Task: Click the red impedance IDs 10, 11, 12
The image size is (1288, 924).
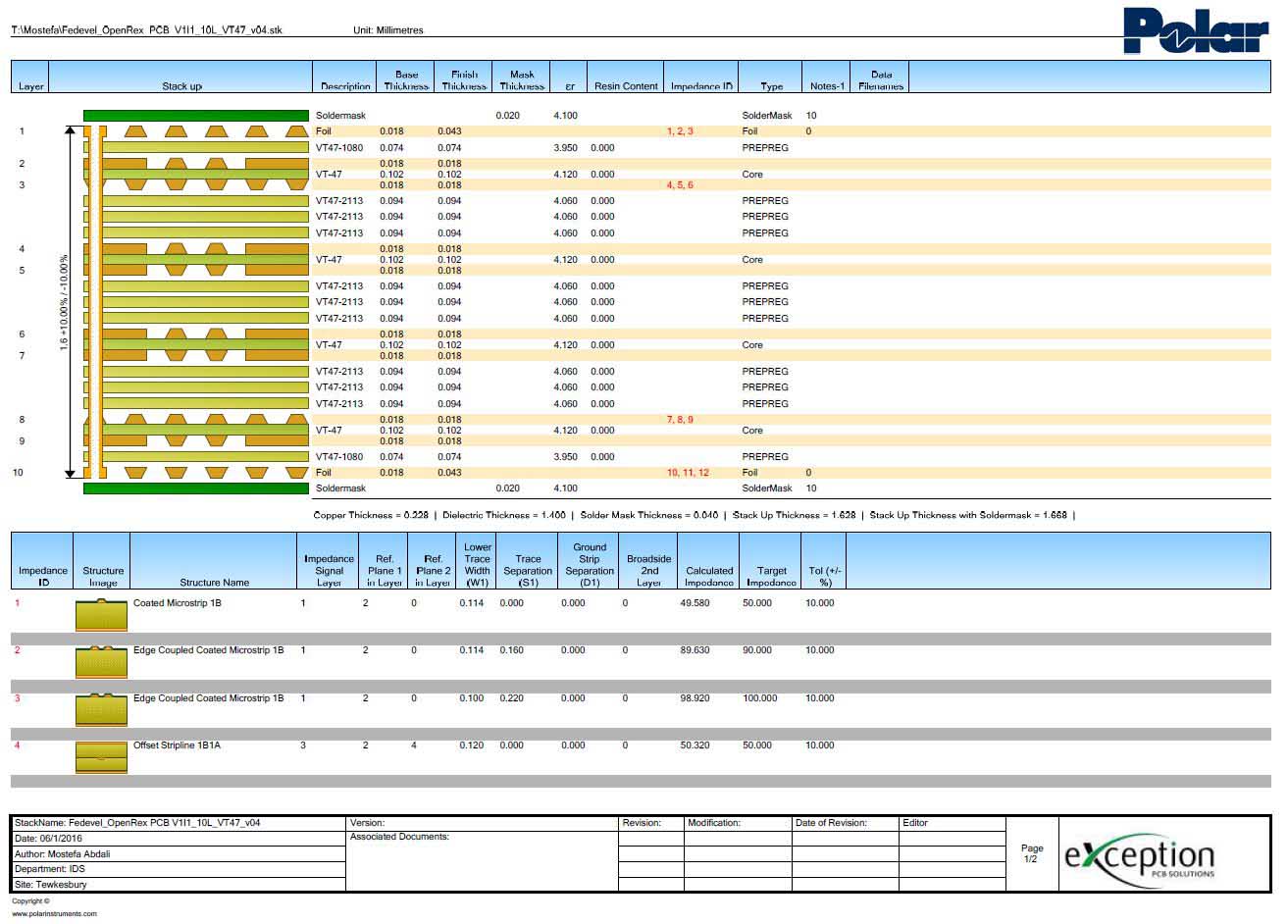Action: coord(688,473)
